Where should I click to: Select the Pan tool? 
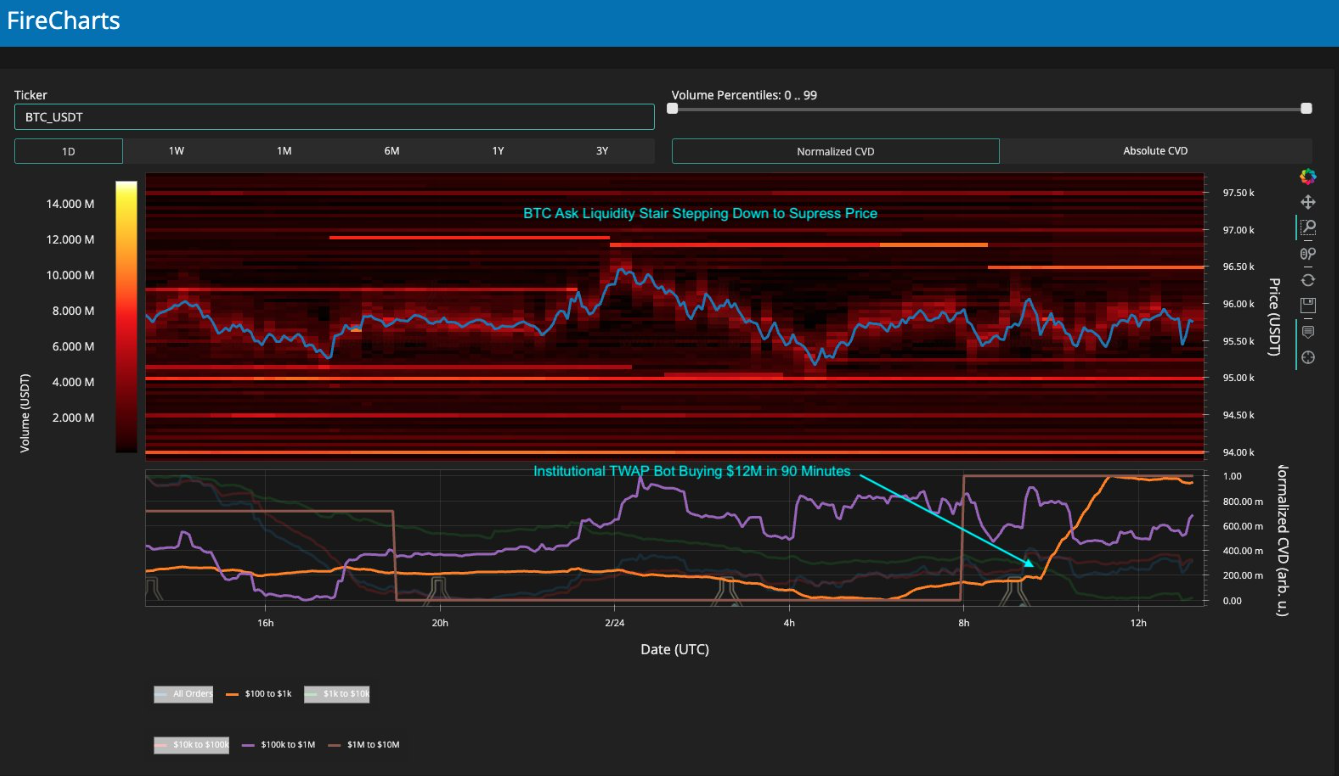click(1307, 202)
